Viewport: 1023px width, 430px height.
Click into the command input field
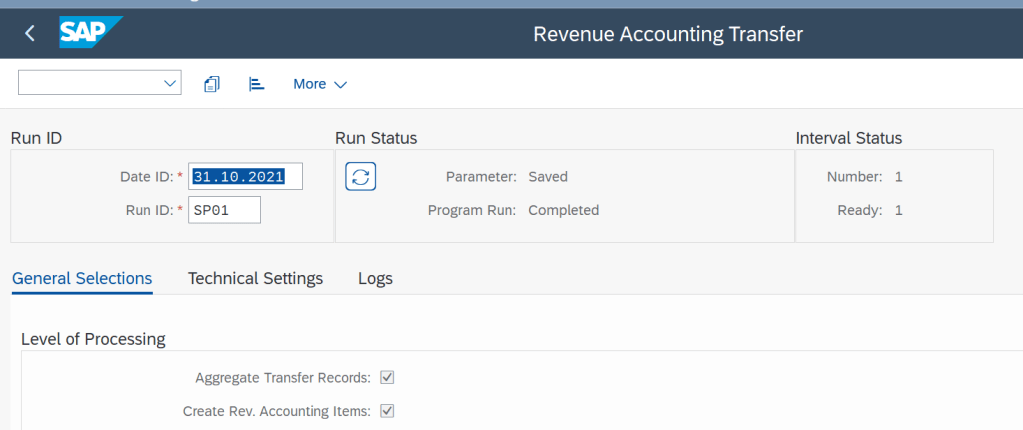coord(90,84)
